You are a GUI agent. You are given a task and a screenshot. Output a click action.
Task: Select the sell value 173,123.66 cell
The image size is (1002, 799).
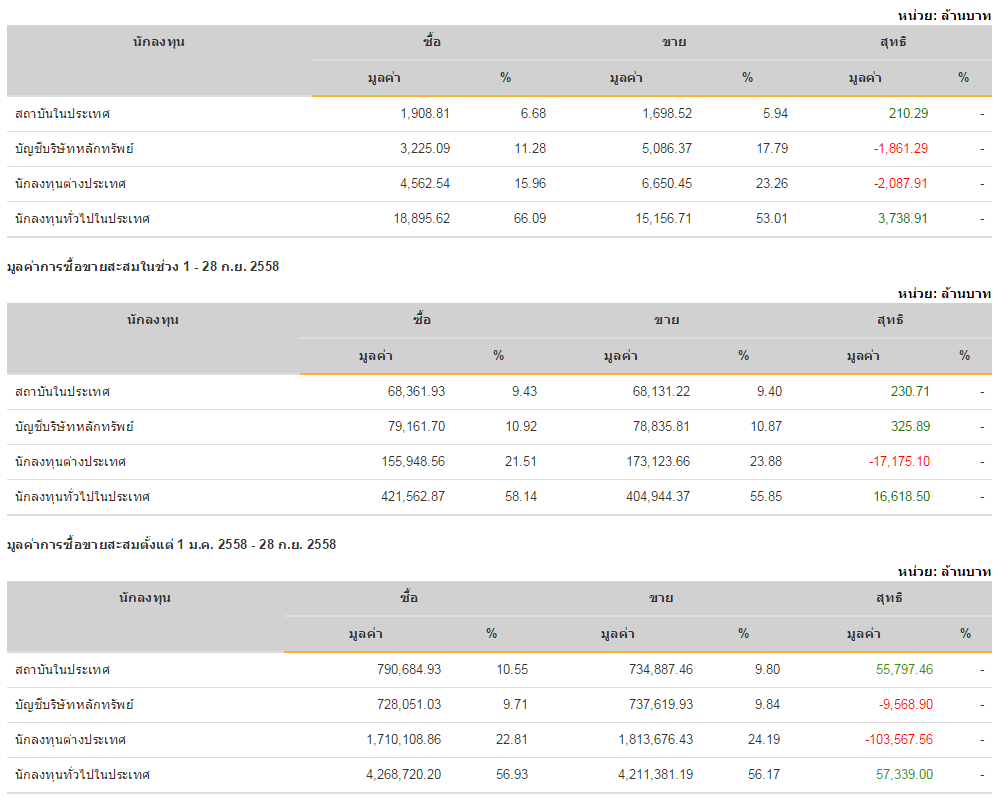(653, 462)
